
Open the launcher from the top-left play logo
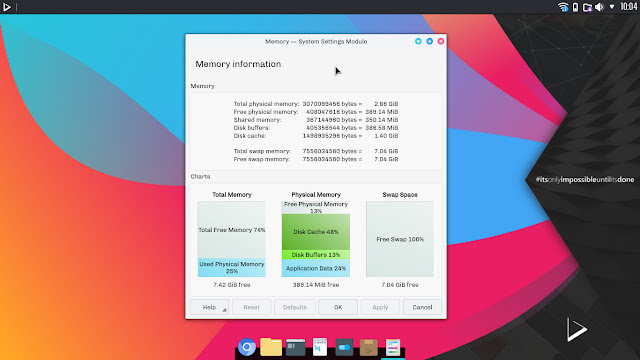[7, 7]
